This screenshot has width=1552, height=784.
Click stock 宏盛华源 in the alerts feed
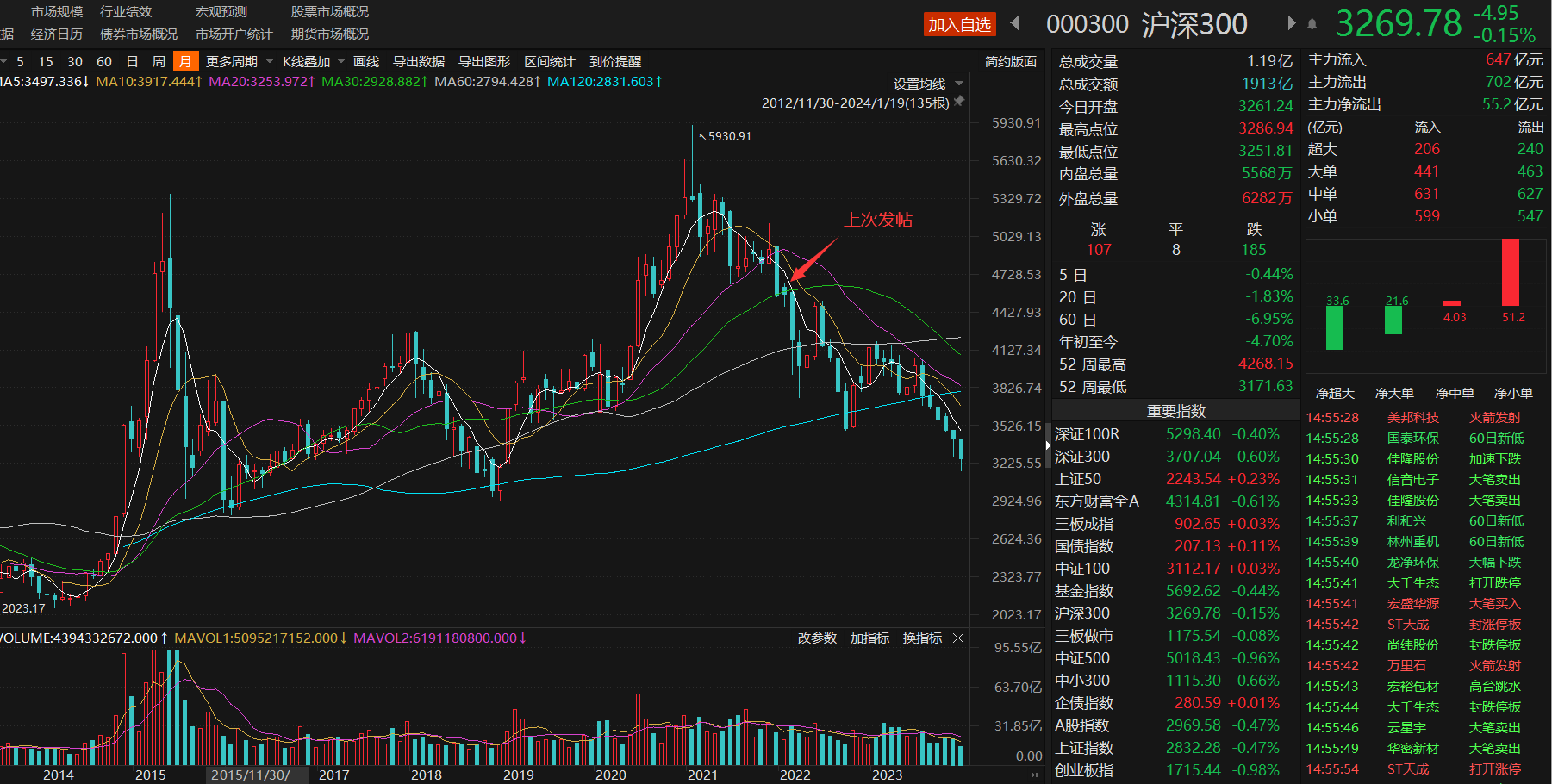pos(1413,604)
